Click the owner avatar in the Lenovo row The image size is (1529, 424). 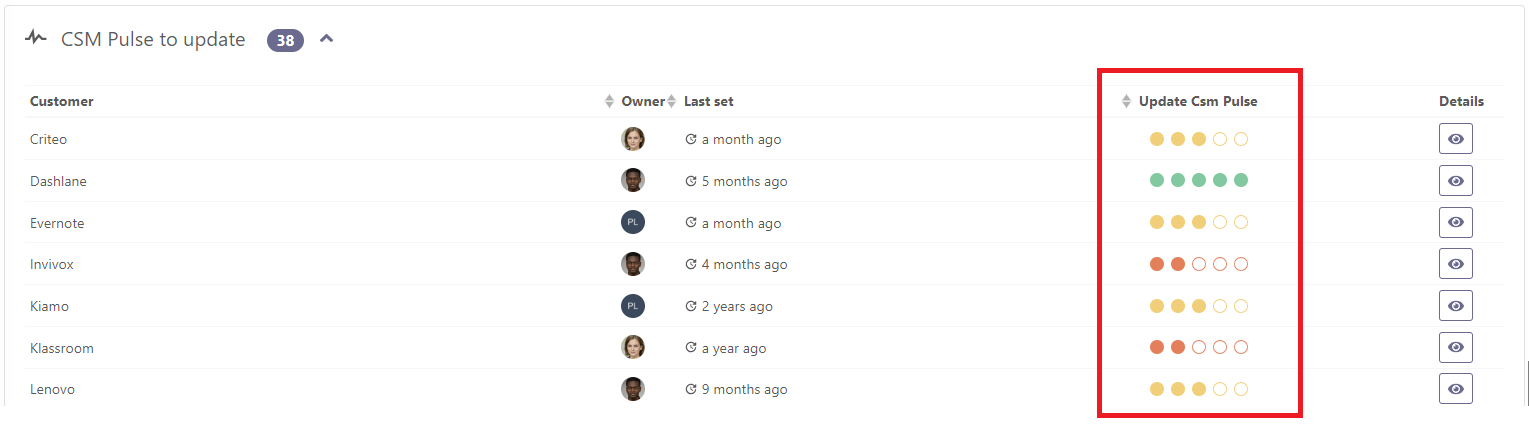[632, 389]
